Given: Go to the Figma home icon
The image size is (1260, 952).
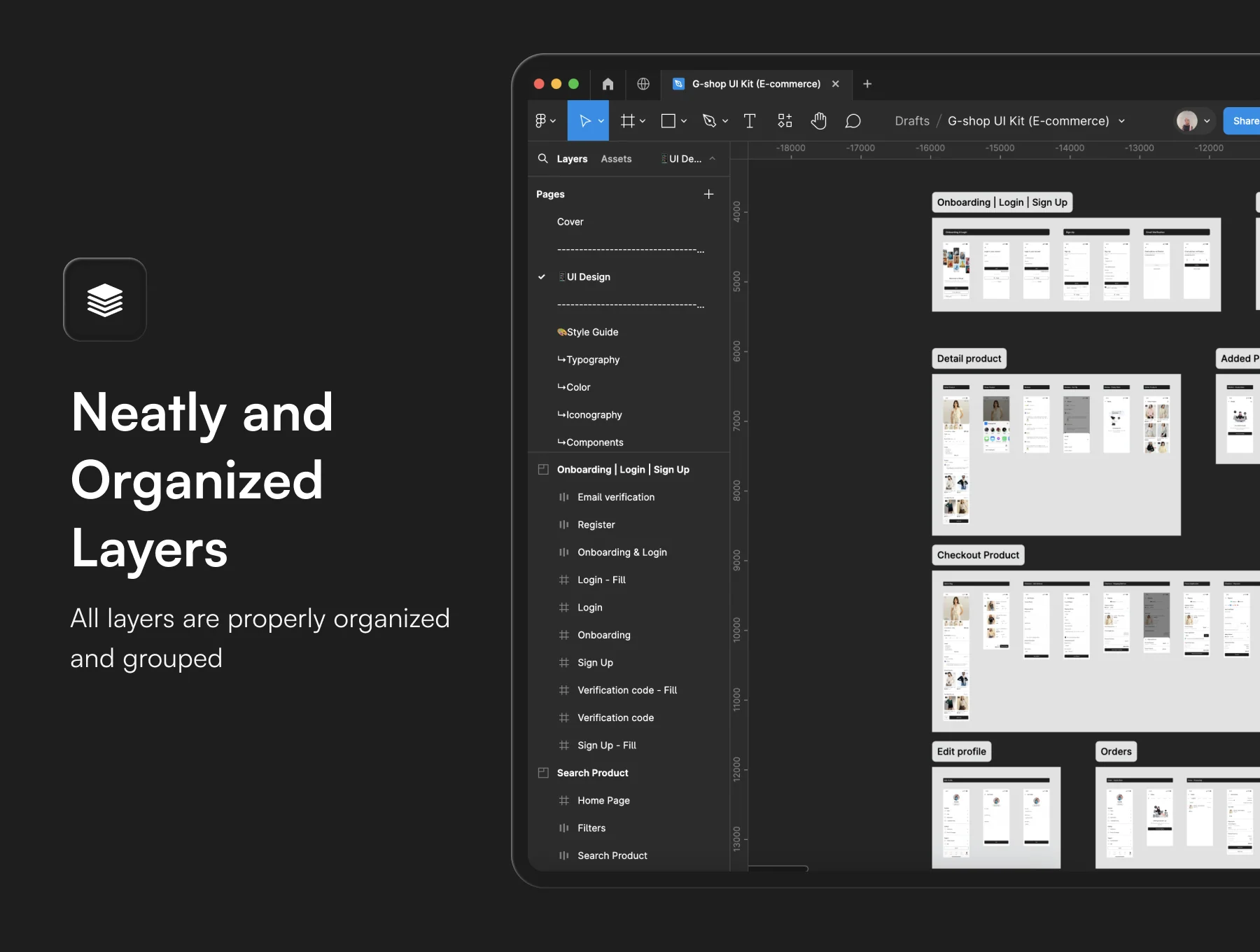Looking at the screenshot, I should point(608,84).
